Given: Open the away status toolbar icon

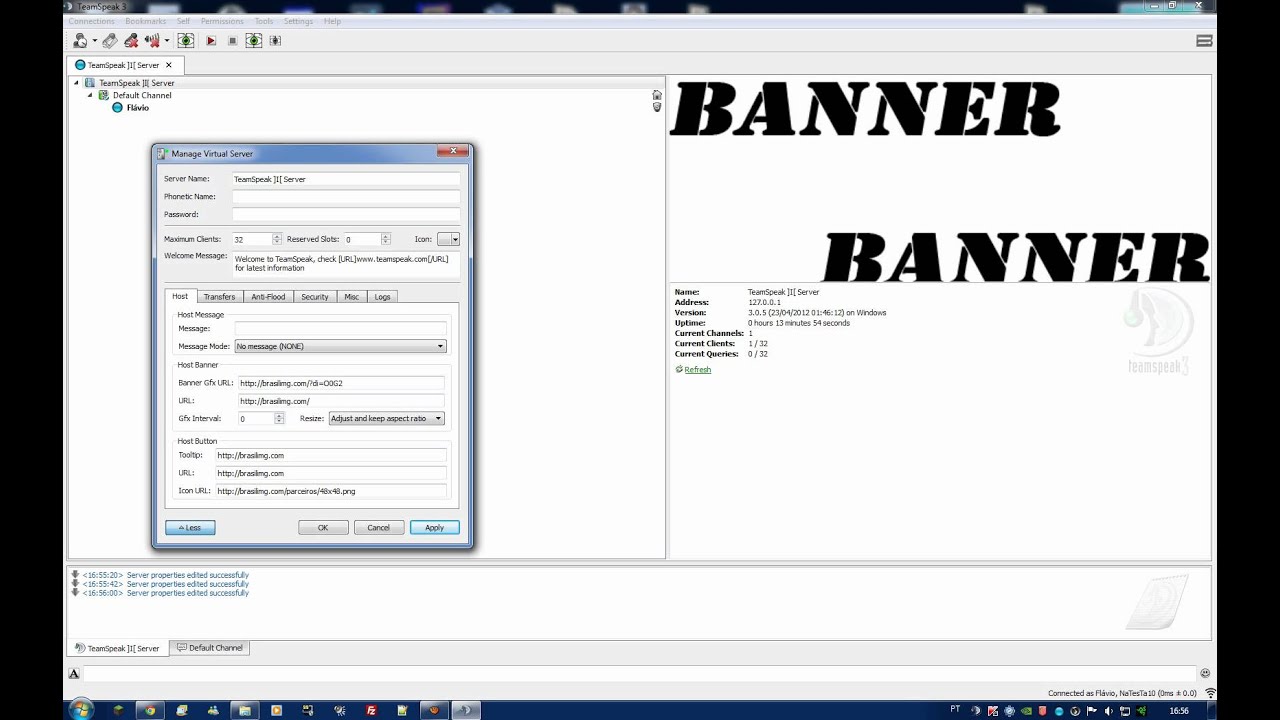Looking at the screenshot, I should point(80,41).
